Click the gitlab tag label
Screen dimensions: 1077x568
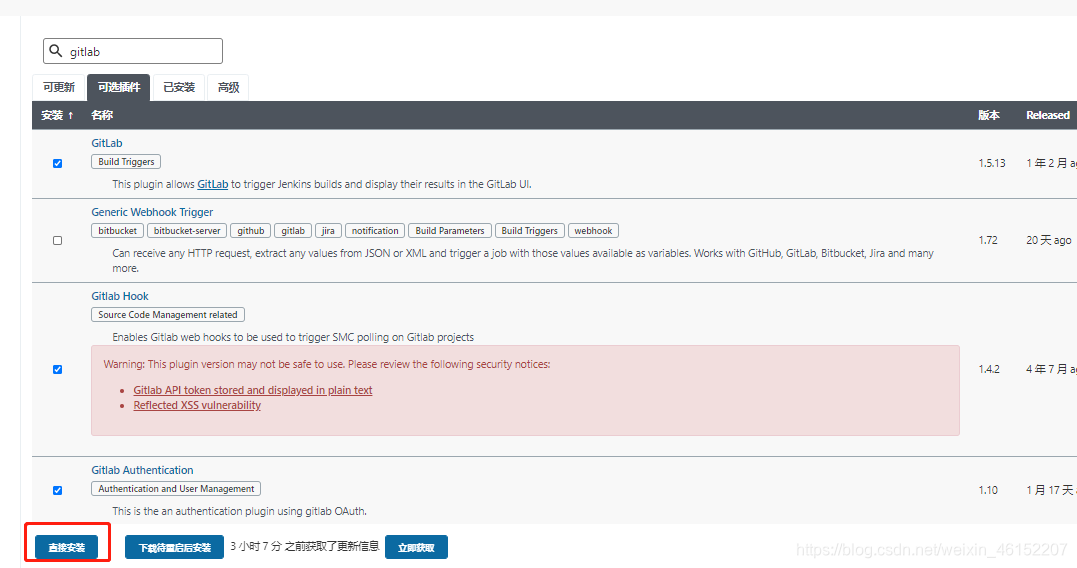tap(293, 231)
